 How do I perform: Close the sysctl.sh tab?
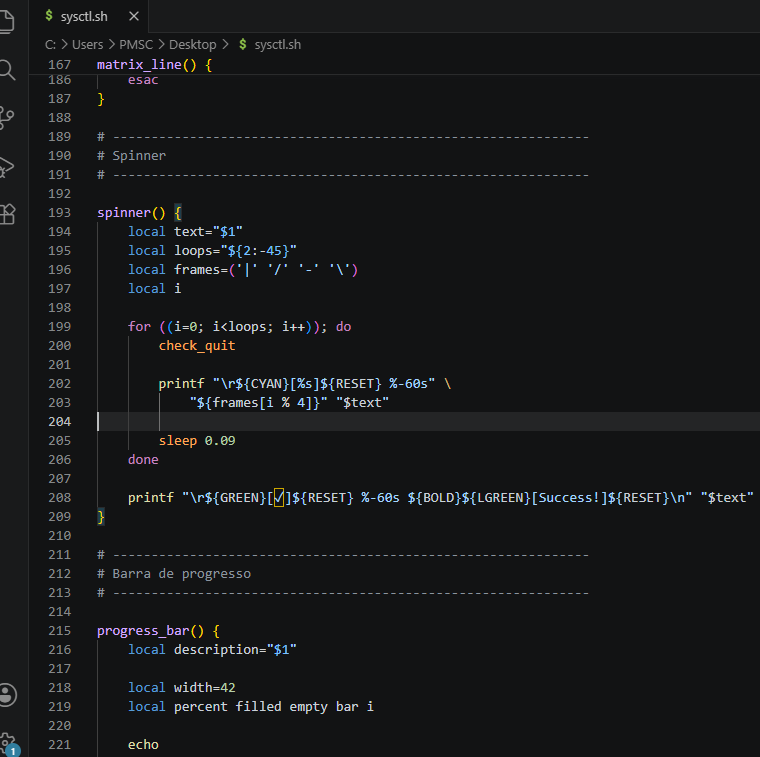coord(134,16)
